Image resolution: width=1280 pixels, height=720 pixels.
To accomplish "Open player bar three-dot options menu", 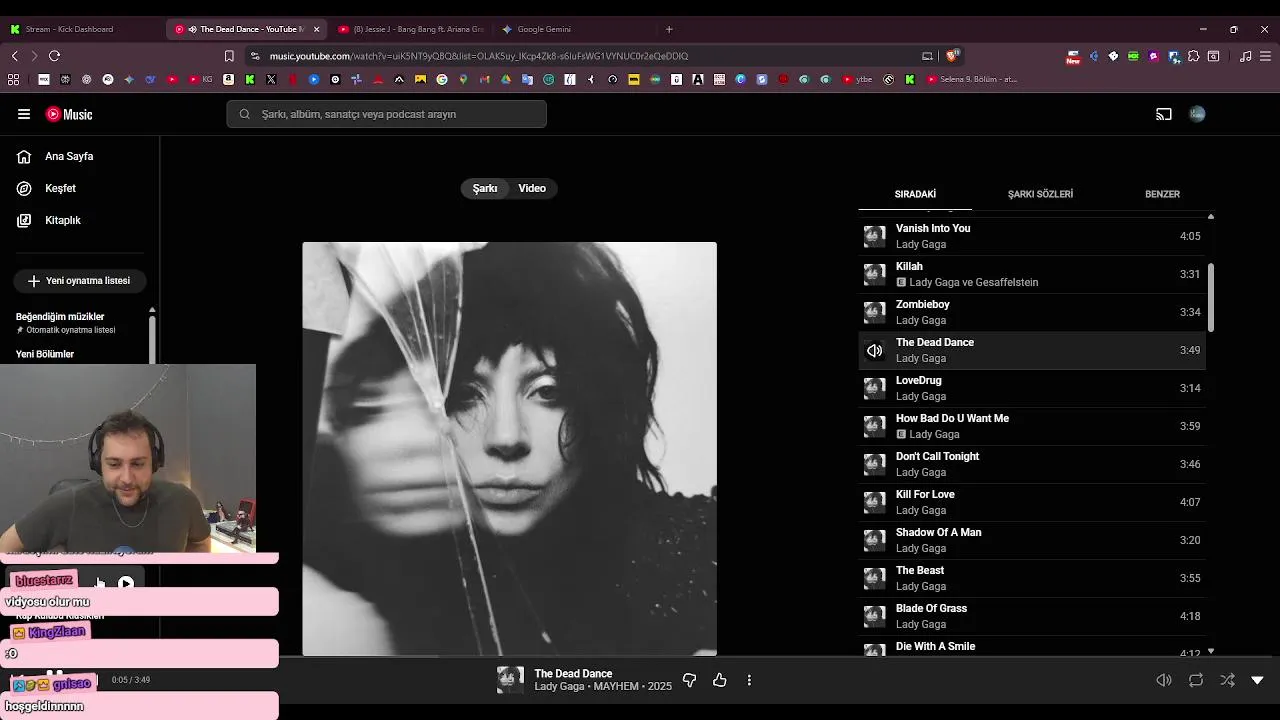I will pyautogui.click(x=749, y=680).
